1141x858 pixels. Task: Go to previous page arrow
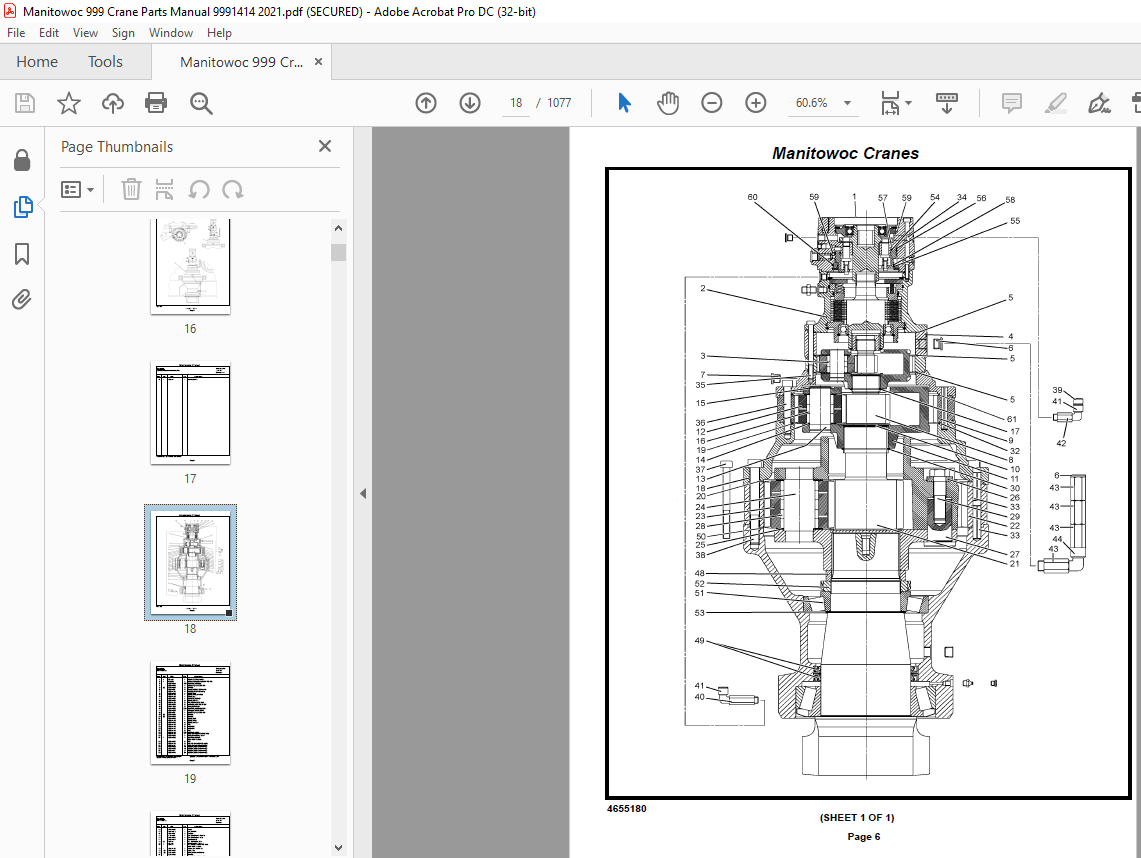tap(426, 103)
